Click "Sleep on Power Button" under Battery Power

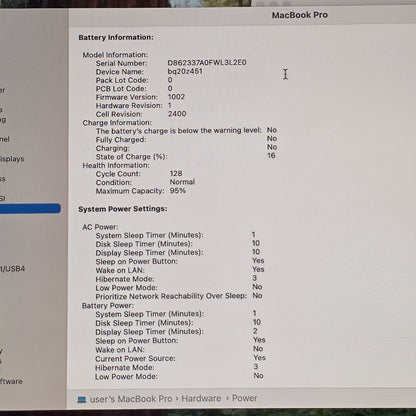point(137,341)
